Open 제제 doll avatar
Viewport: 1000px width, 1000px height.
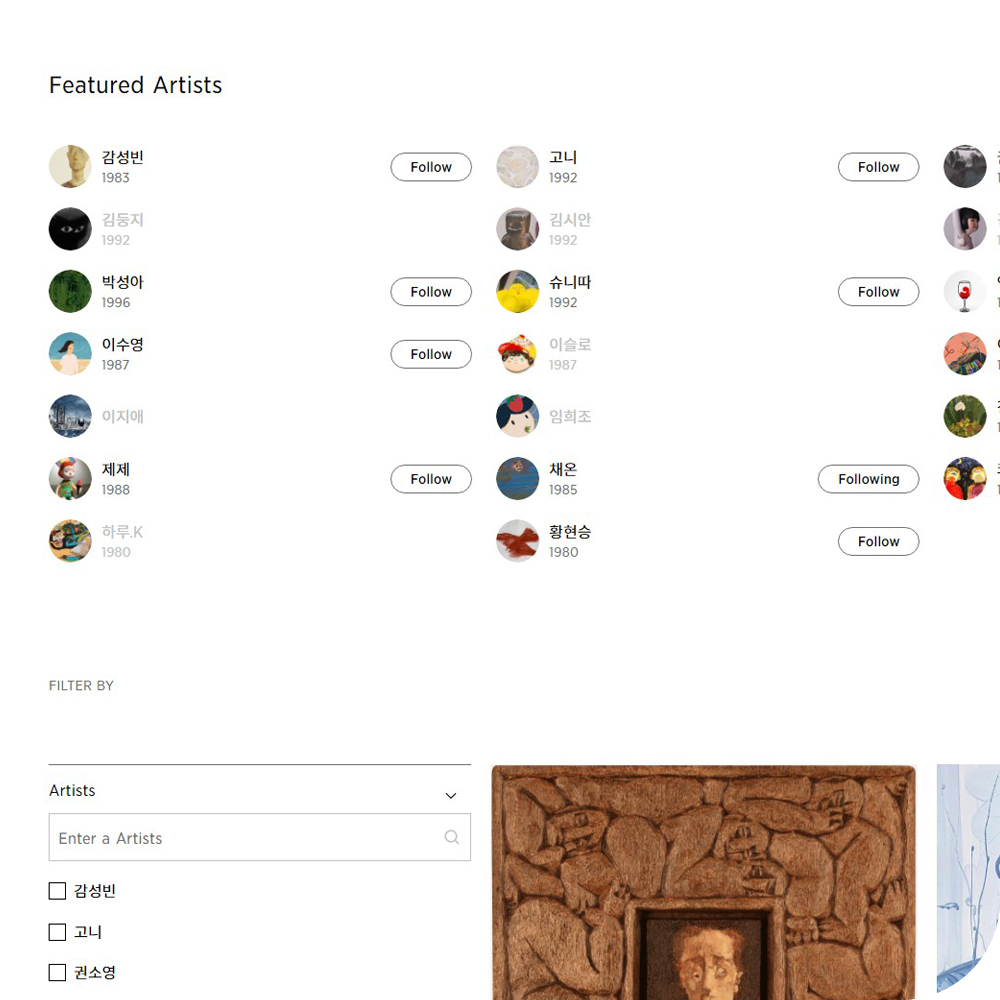pos(70,478)
